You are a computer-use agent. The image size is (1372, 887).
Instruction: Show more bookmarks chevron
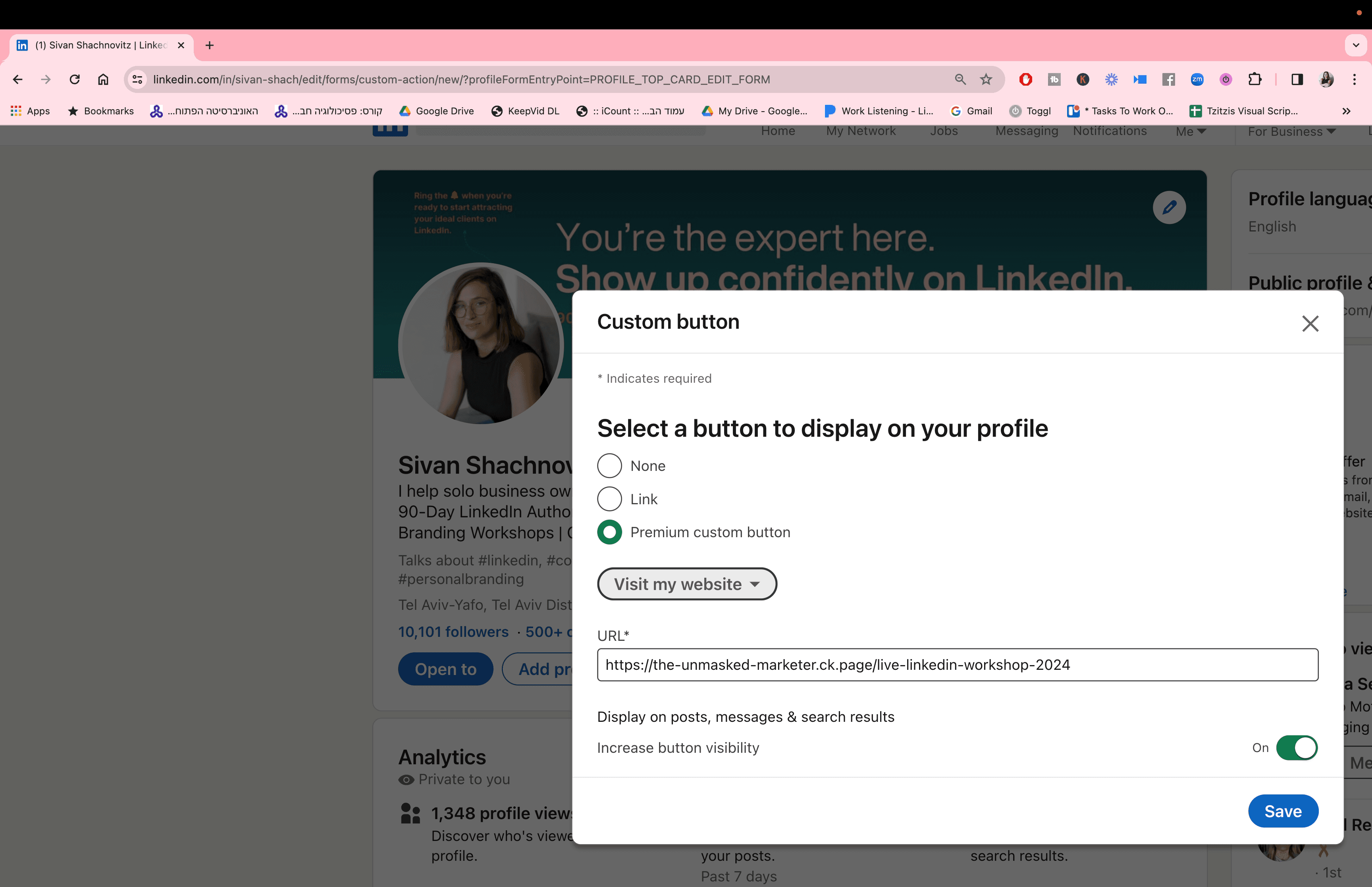coord(1346,111)
